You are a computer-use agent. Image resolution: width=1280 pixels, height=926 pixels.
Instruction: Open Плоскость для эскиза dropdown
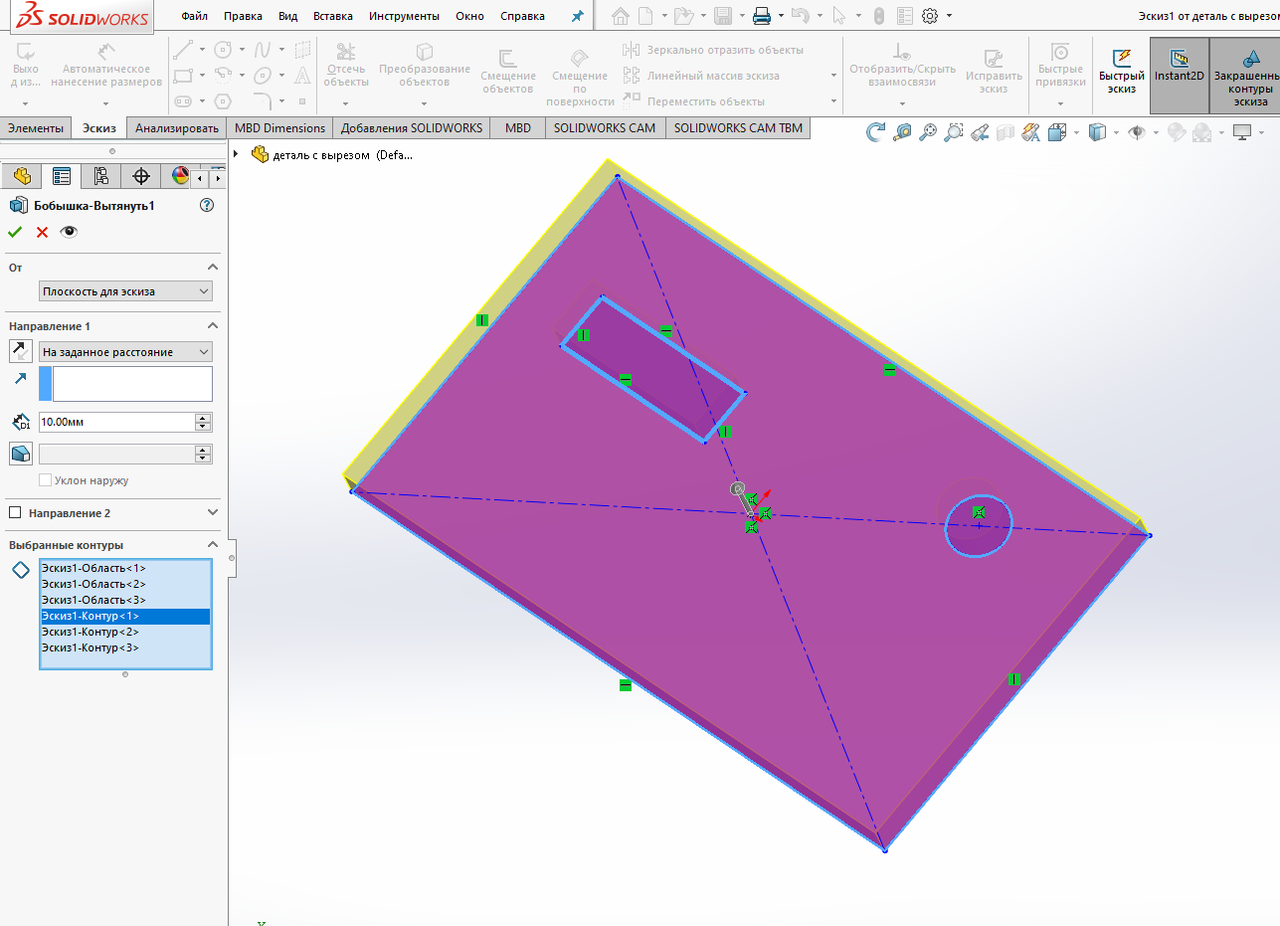pyautogui.click(x=126, y=291)
